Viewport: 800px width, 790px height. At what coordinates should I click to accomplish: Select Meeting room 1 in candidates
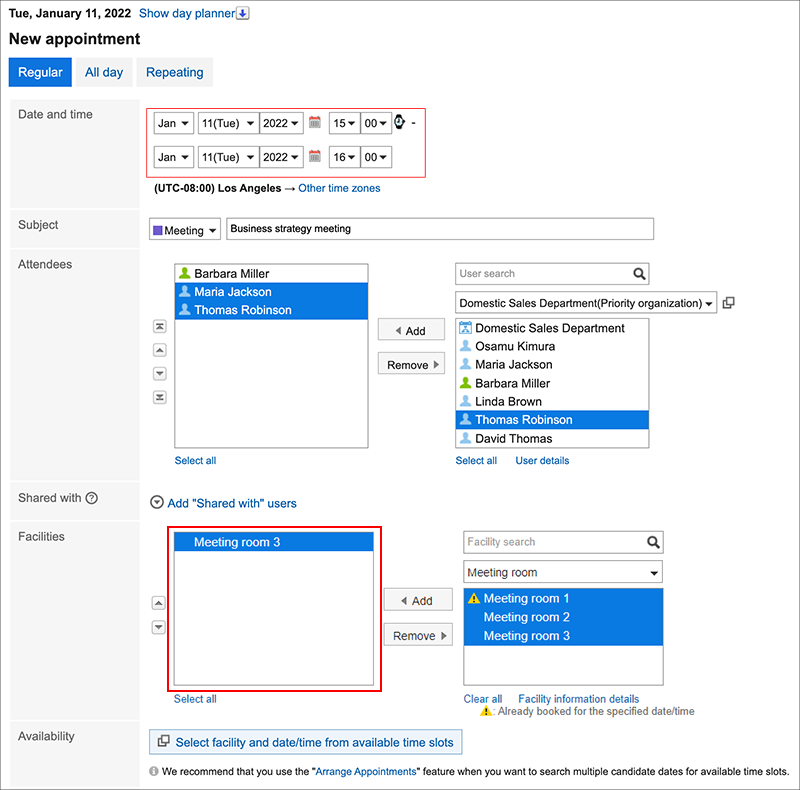click(563, 598)
